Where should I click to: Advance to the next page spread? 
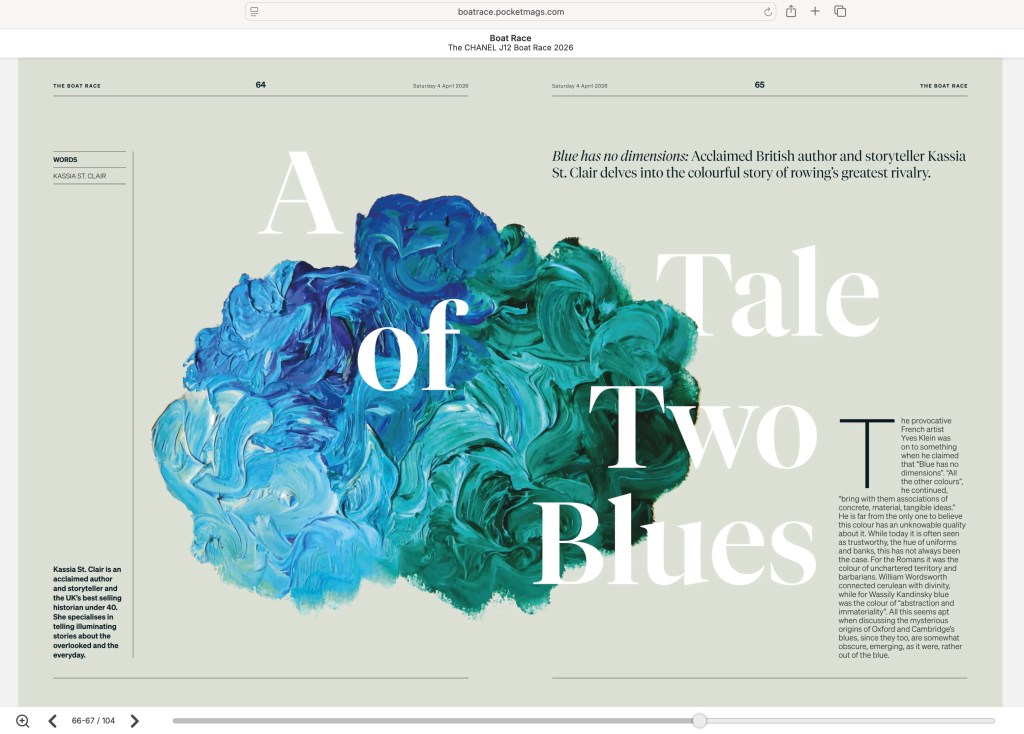(x=135, y=721)
